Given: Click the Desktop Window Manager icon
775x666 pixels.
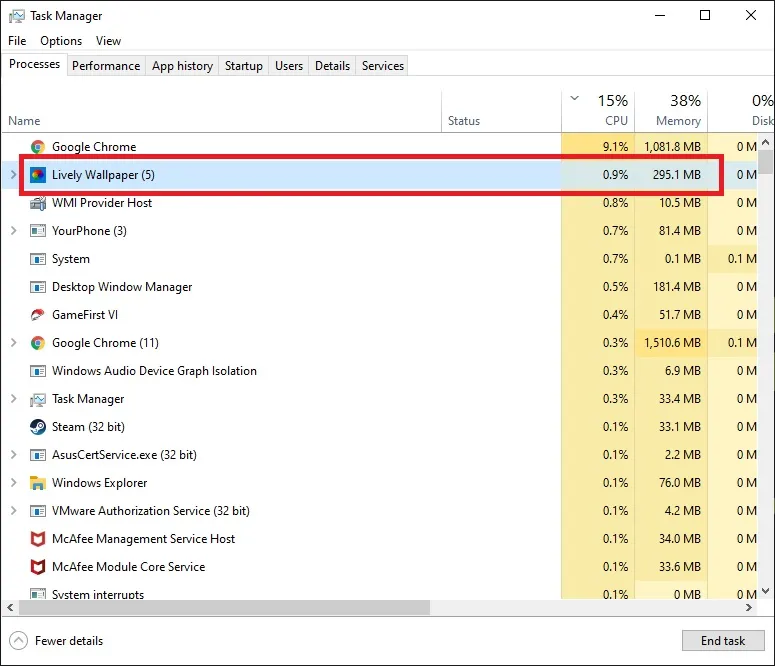Looking at the screenshot, I should [38, 287].
